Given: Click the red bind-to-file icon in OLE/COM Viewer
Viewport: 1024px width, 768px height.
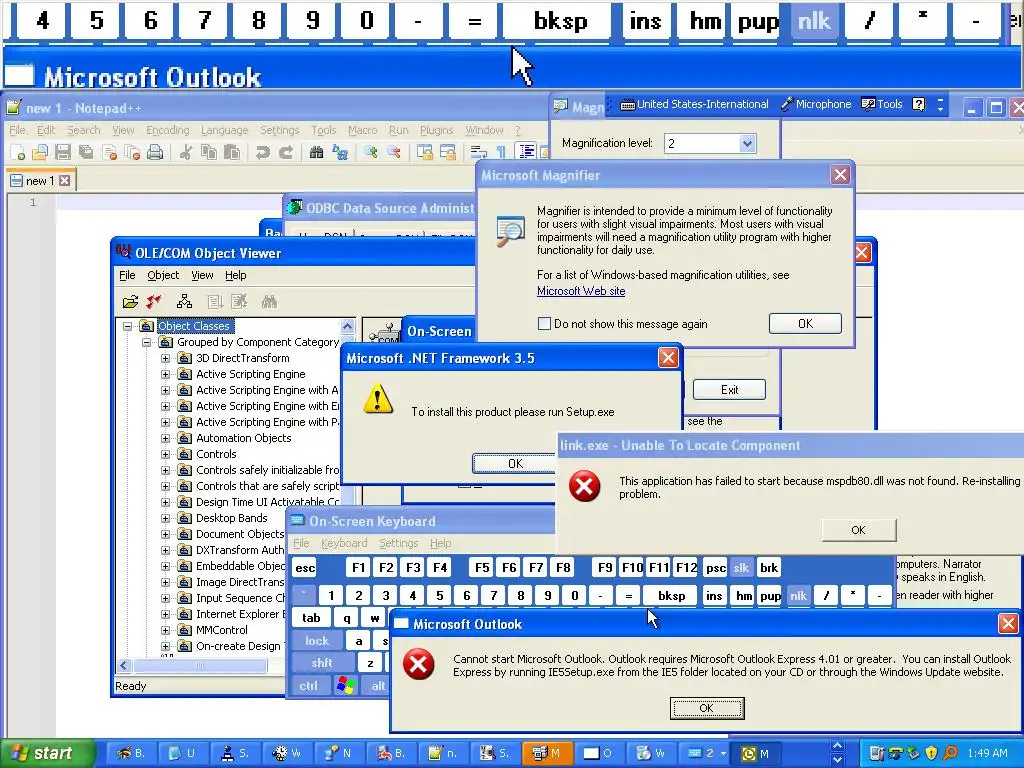Looking at the screenshot, I should pos(154,302).
